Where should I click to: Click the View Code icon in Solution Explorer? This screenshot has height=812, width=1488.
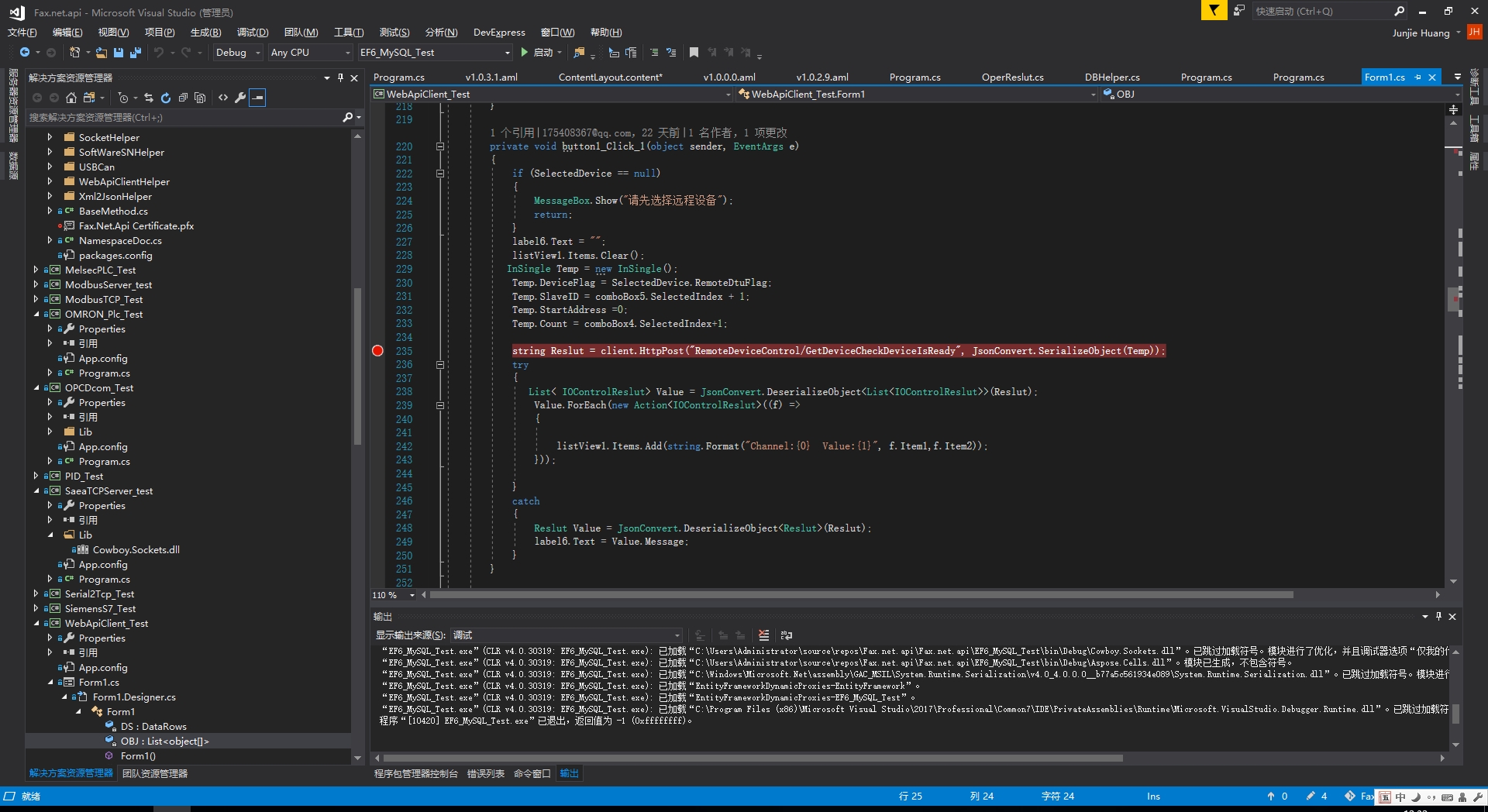tap(223, 98)
